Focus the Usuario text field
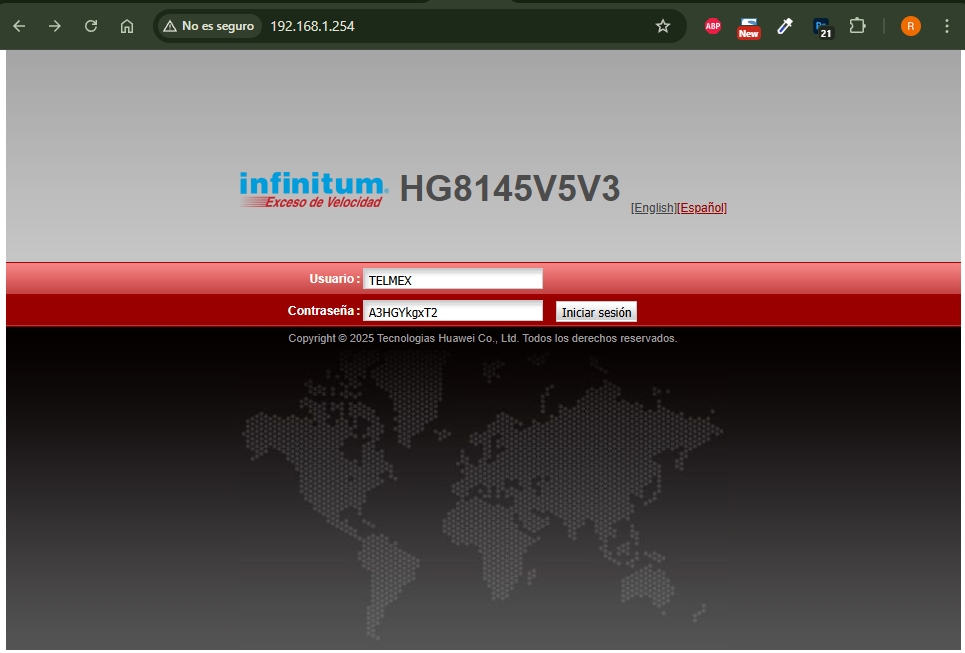 [452, 280]
